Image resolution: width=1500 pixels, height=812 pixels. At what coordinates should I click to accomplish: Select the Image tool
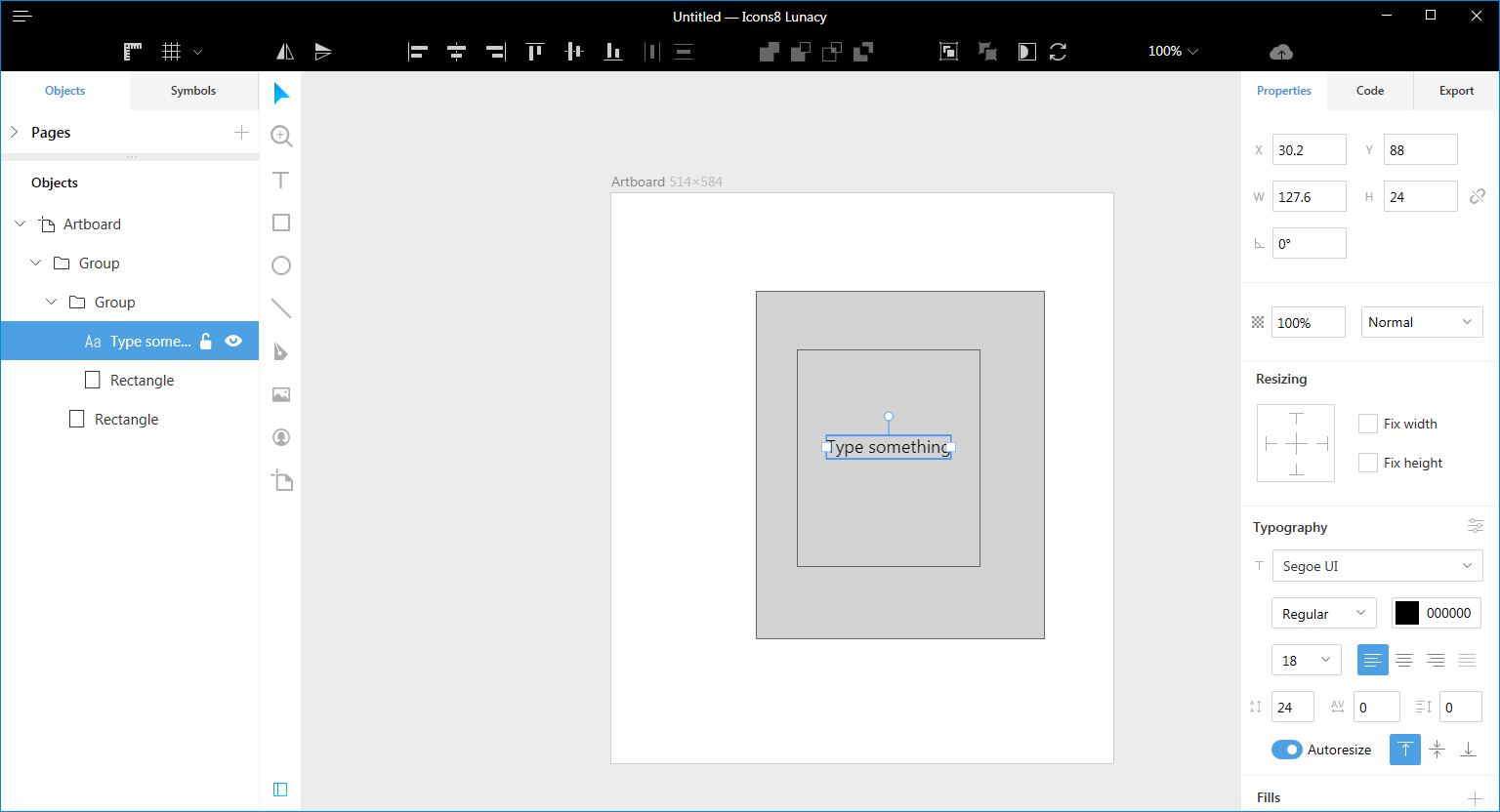281,394
